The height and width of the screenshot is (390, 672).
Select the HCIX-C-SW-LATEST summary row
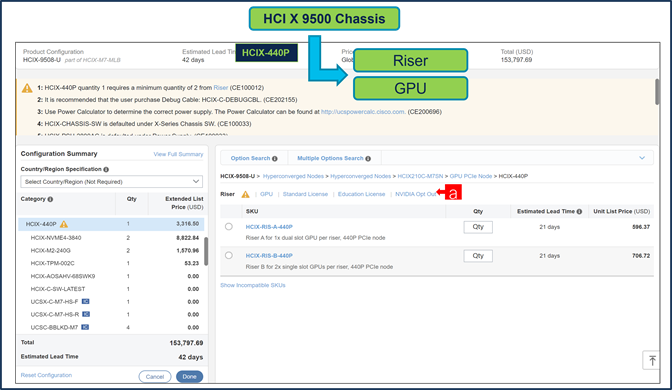click(111, 289)
